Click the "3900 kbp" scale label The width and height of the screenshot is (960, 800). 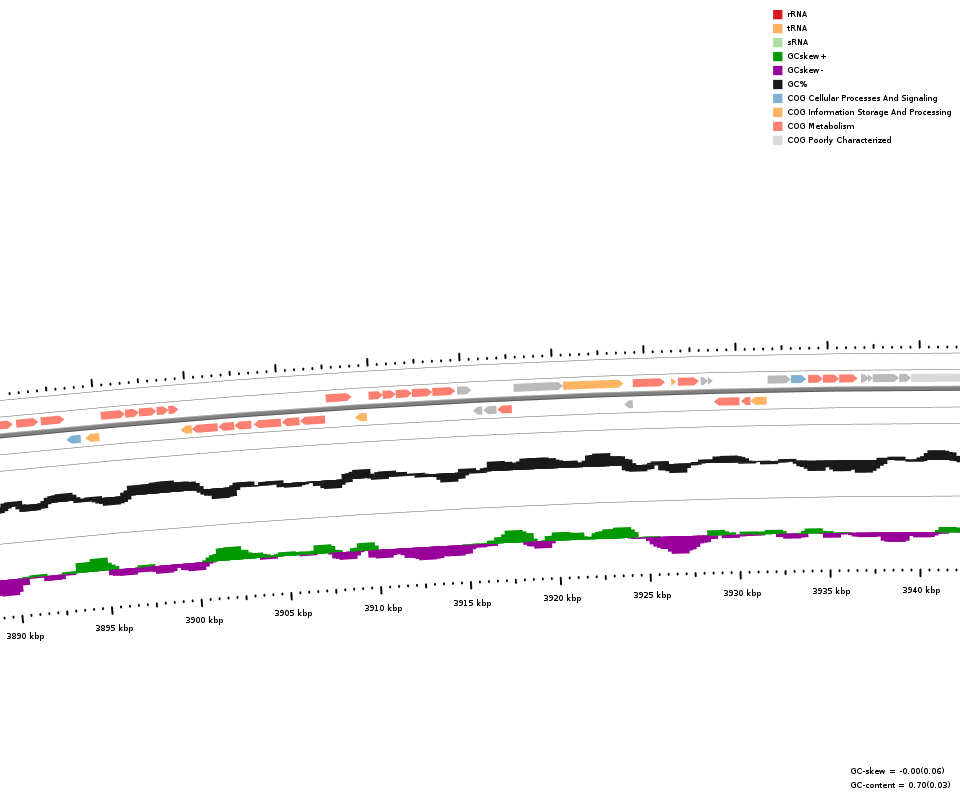[204, 621]
